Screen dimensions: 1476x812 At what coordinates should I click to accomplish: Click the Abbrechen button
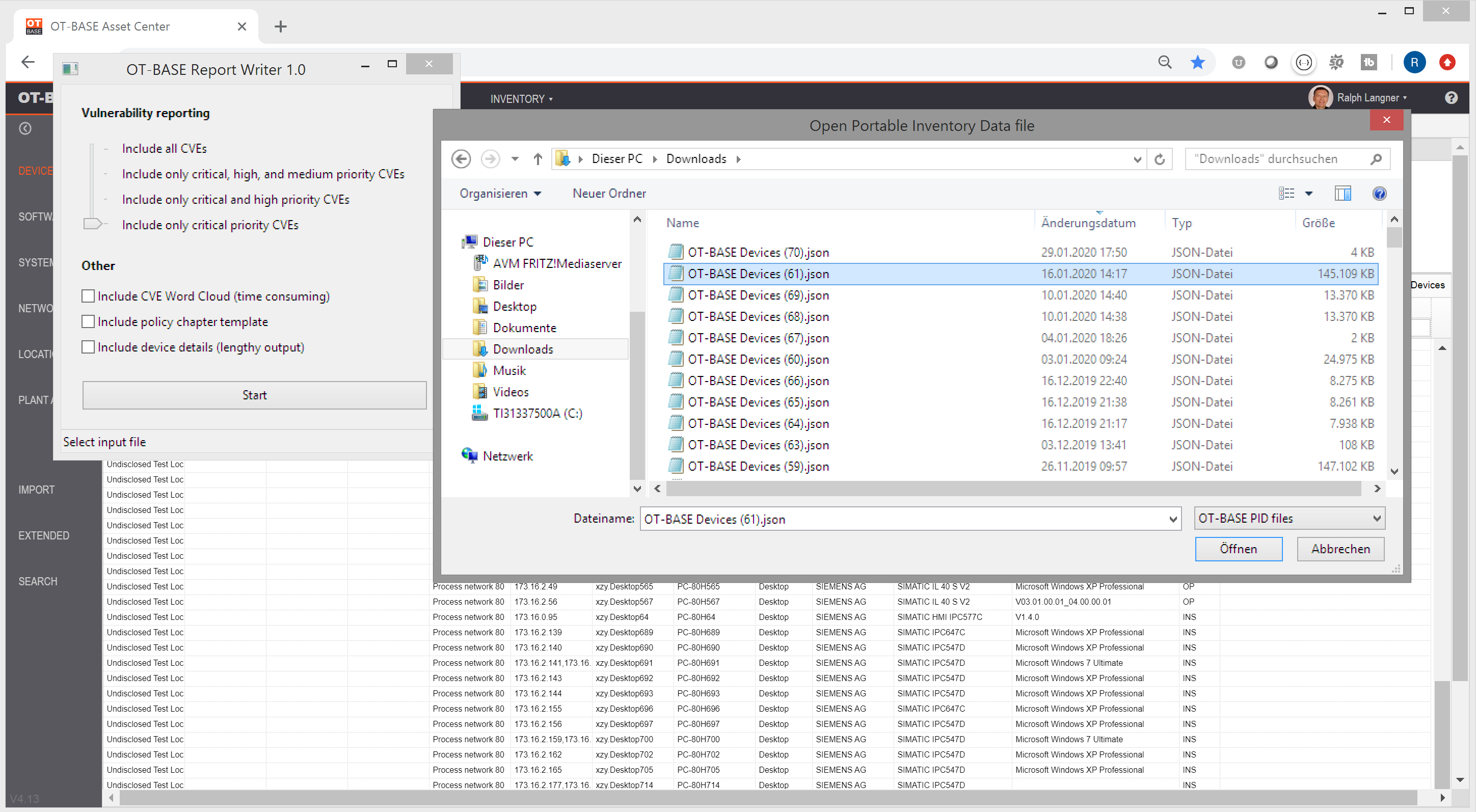pyautogui.click(x=1340, y=549)
